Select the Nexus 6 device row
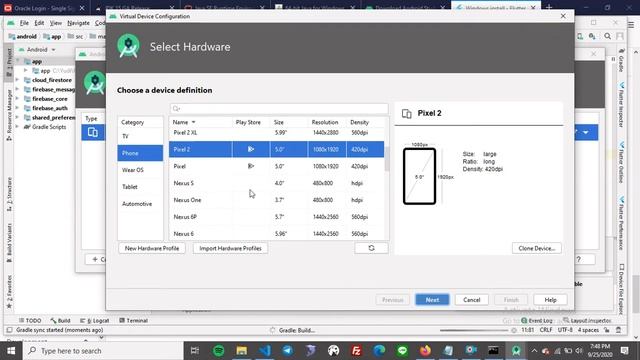Viewport: 640px width, 360px height. point(277,233)
